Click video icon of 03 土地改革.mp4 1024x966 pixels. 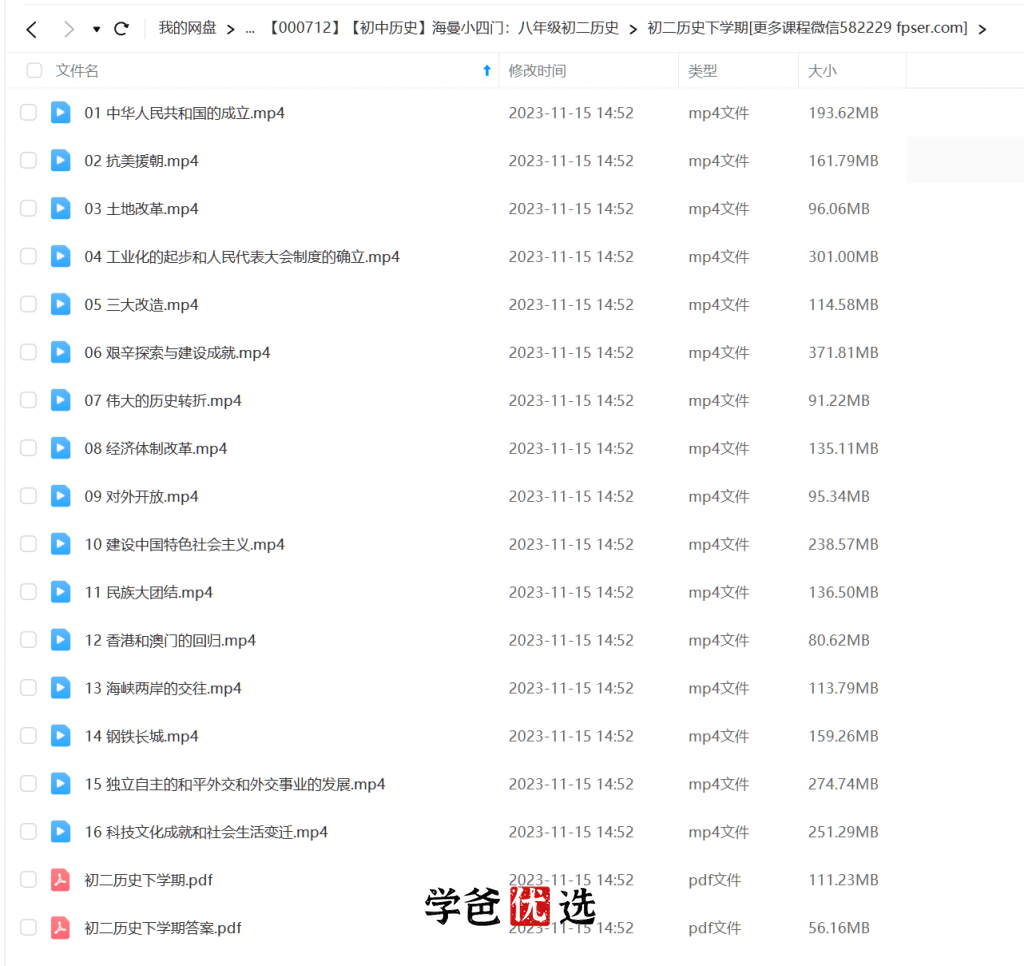pos(61,208)
